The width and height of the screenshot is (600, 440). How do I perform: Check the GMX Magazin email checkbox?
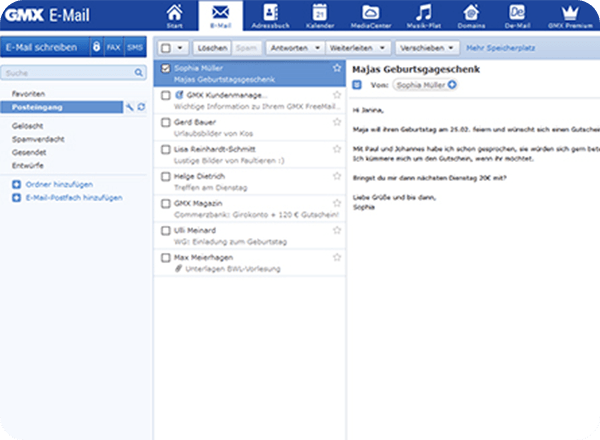coord(166,204)
